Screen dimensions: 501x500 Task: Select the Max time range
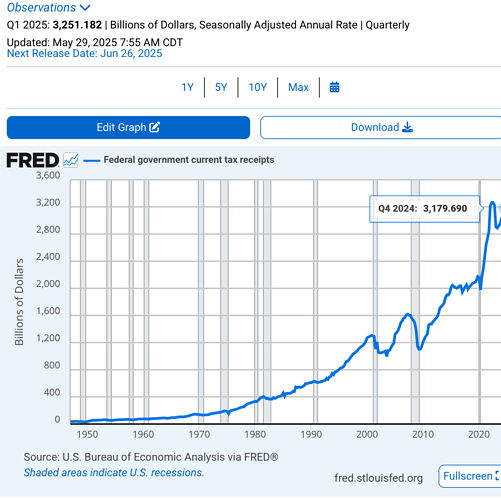click(298, 87)
